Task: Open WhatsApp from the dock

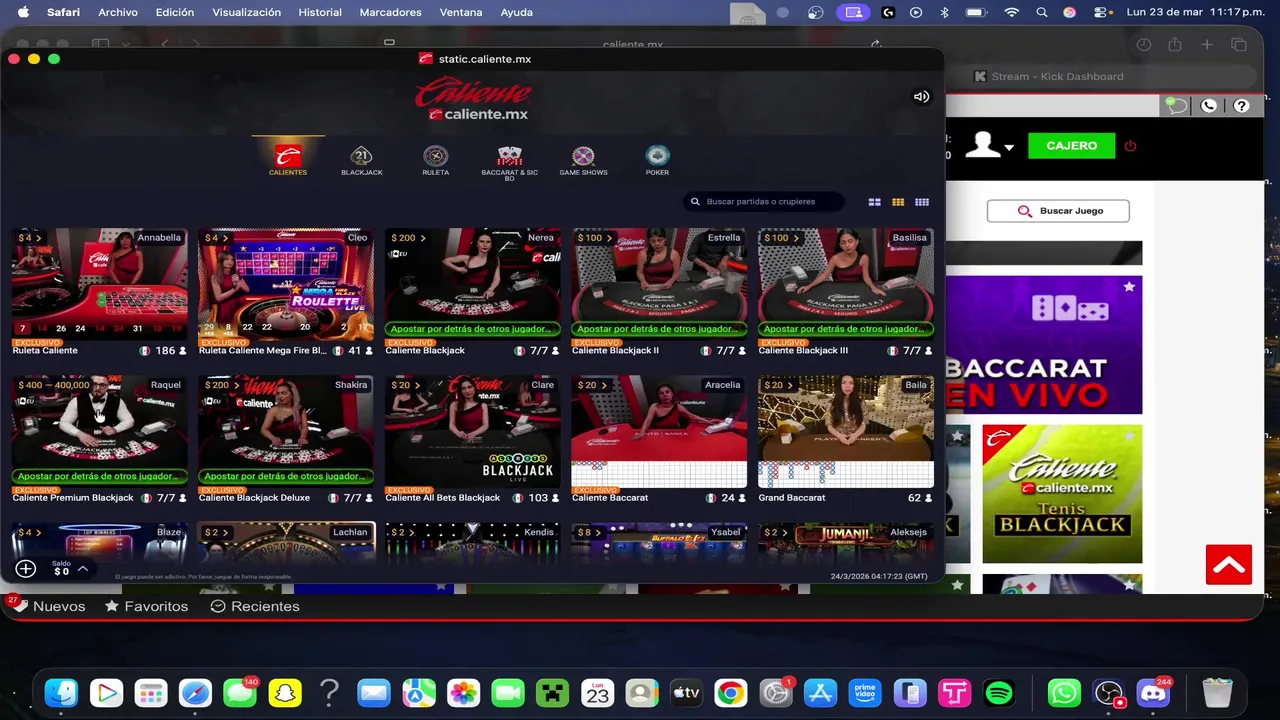Action: tap(1064, 692)
